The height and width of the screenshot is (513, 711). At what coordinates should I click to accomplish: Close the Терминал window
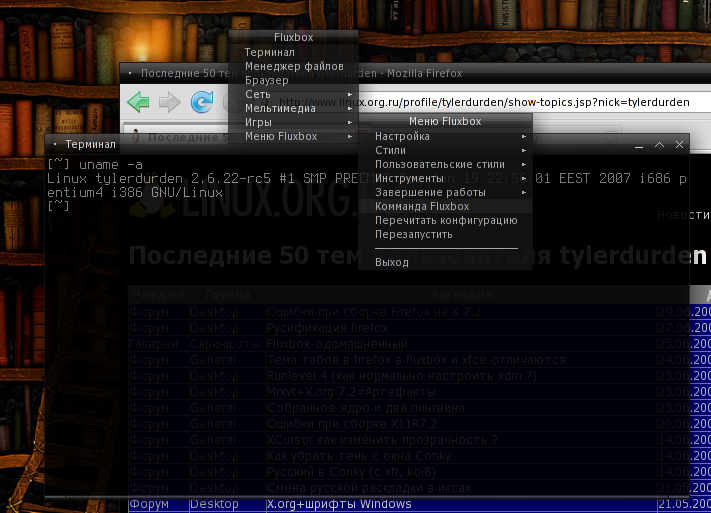click(679, 145)
